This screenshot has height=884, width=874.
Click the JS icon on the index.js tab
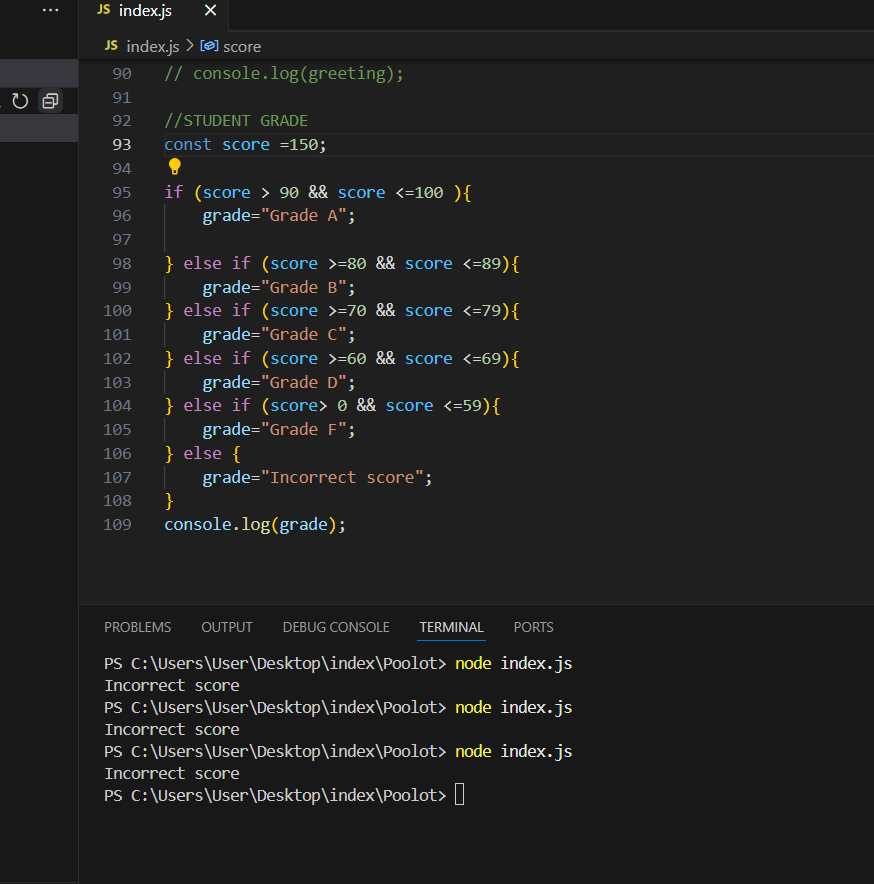click(104, 10)
